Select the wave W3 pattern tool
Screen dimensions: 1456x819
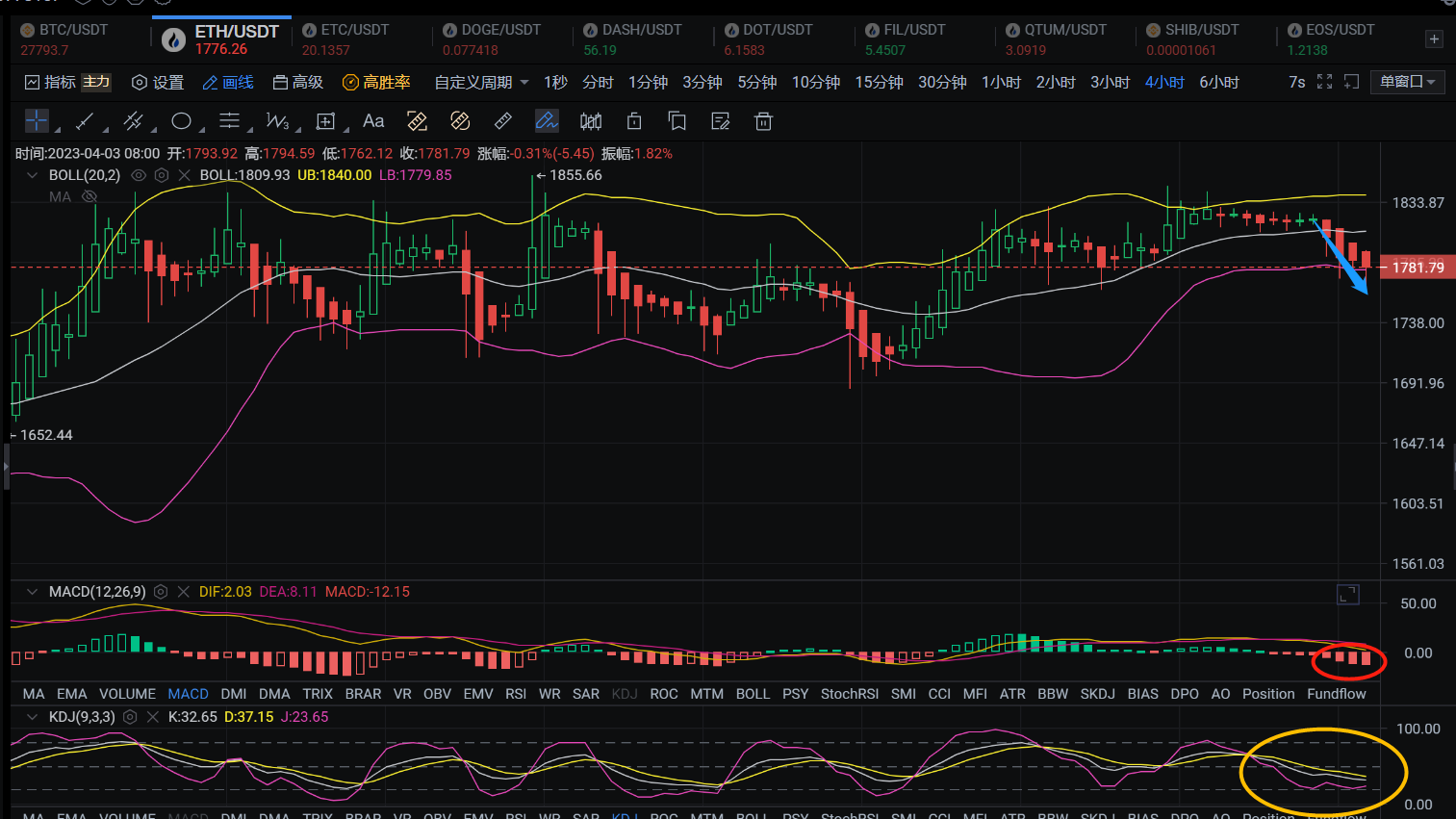[x=277, y=121]
